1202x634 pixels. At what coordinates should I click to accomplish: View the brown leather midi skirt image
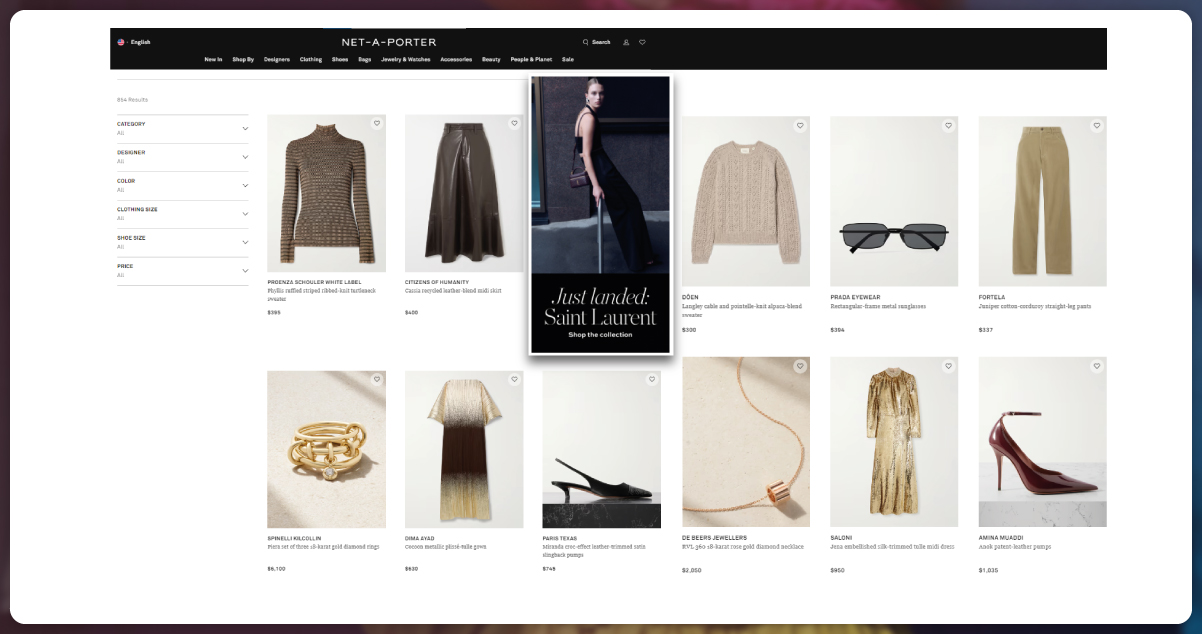464,193
